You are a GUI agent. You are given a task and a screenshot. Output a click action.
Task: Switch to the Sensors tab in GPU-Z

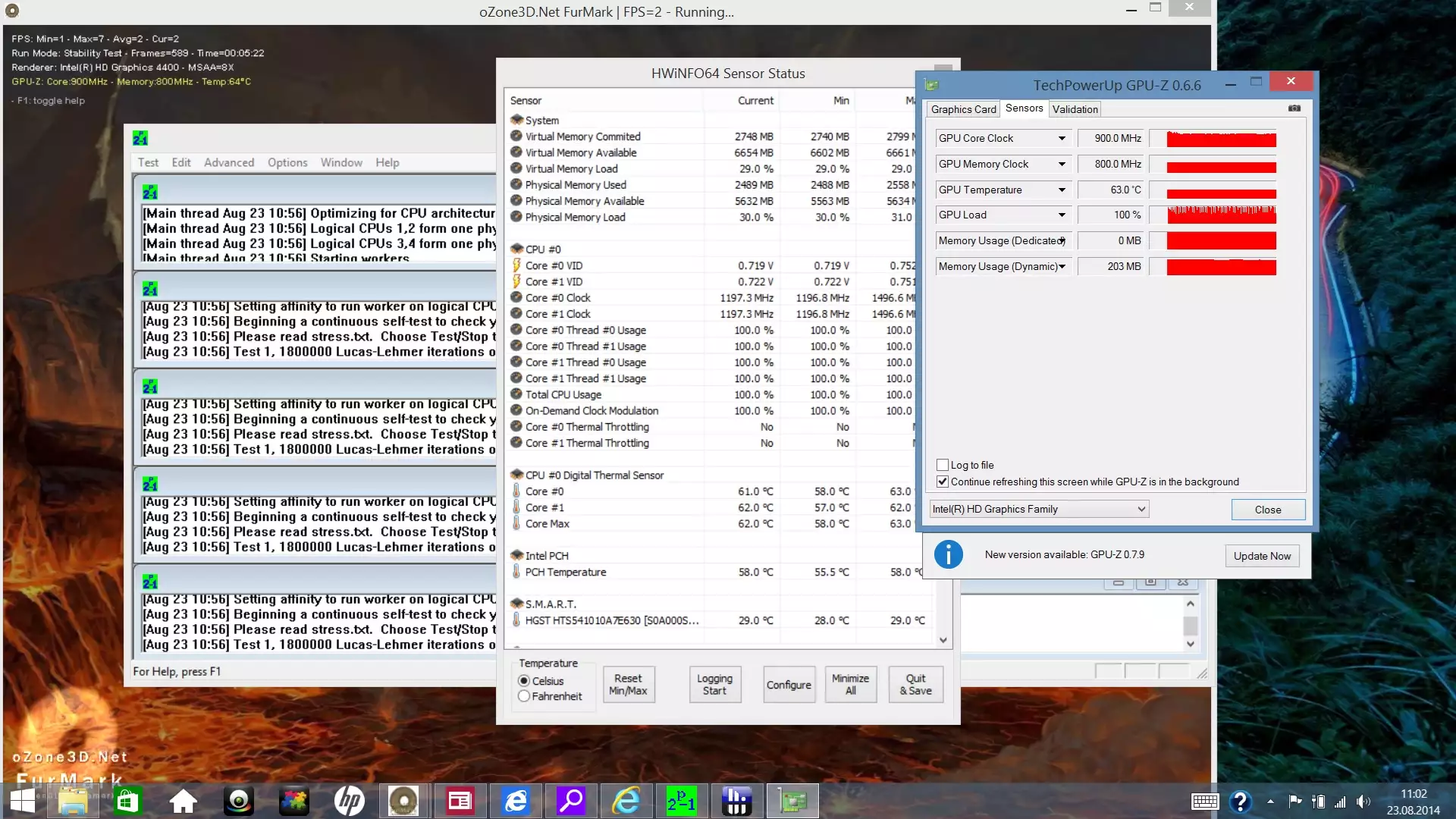(1024, 108)
